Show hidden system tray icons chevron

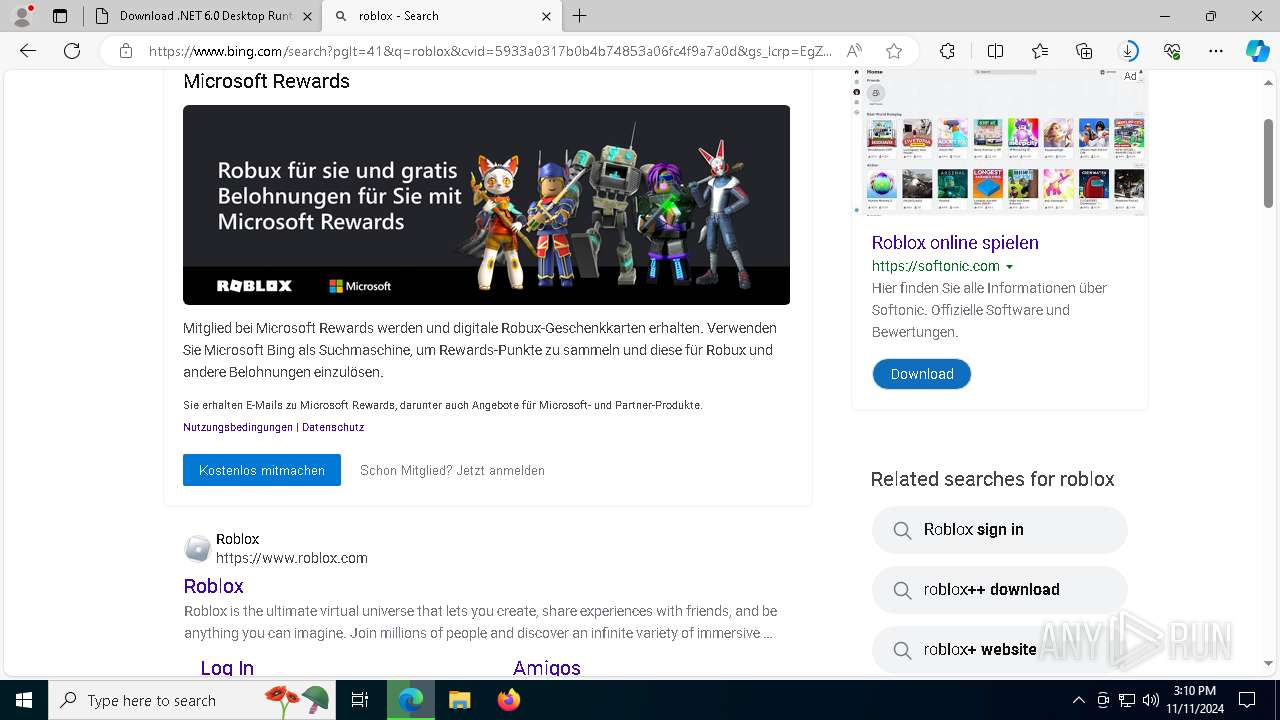1078,700
